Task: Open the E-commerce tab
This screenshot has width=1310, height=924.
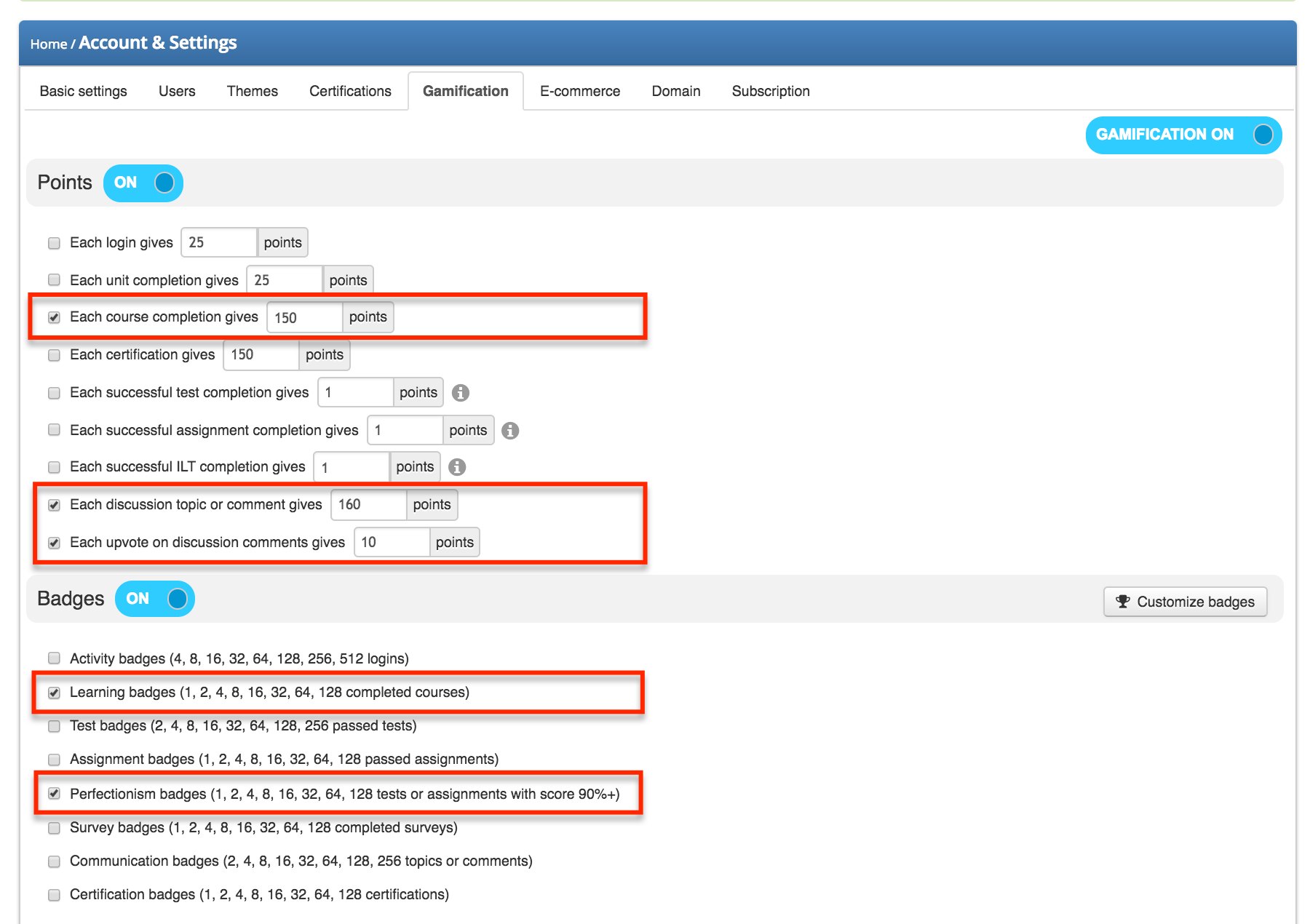Action: tap(580, 91)
